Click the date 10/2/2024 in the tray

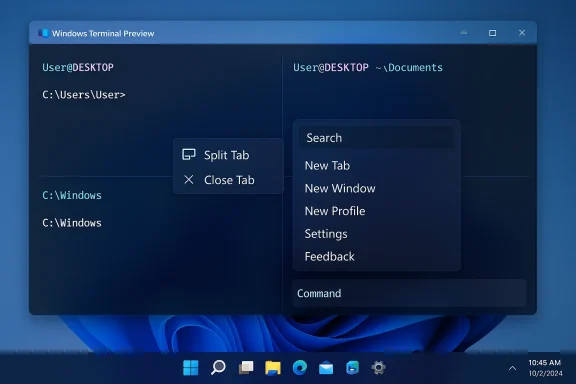coord(546,373)
